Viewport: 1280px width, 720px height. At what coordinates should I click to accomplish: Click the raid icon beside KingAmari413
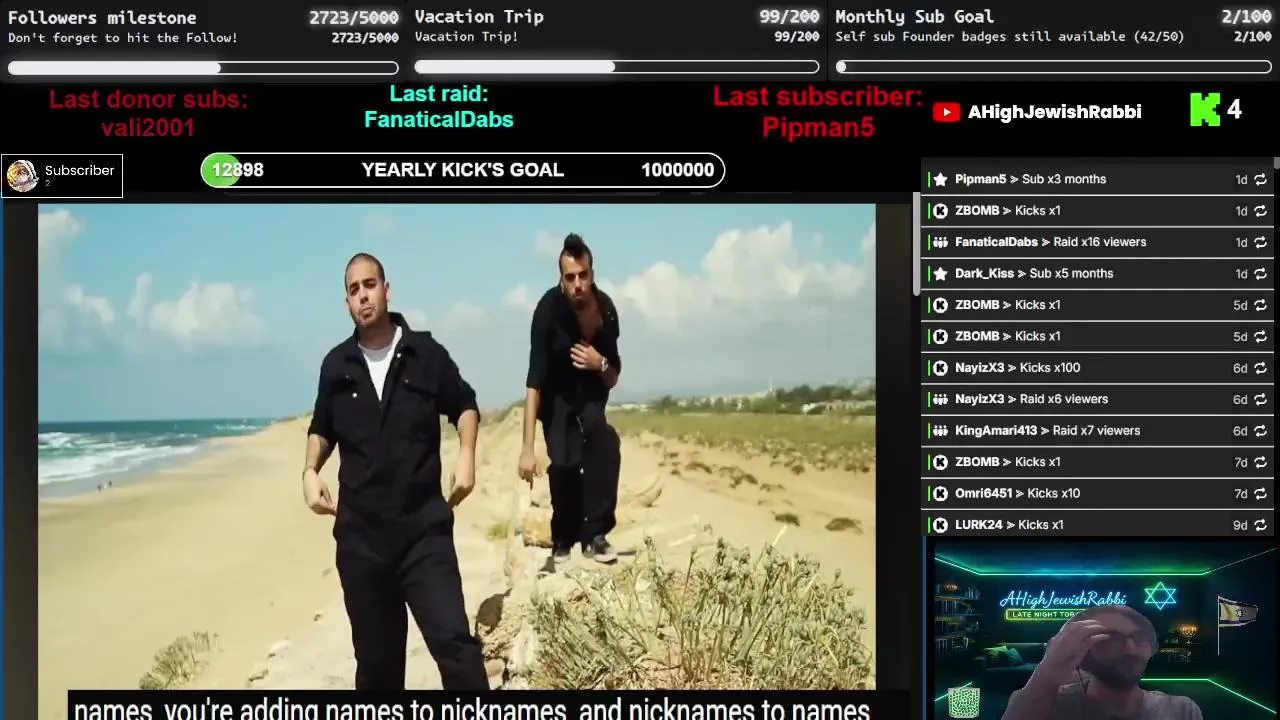[940, 431]
